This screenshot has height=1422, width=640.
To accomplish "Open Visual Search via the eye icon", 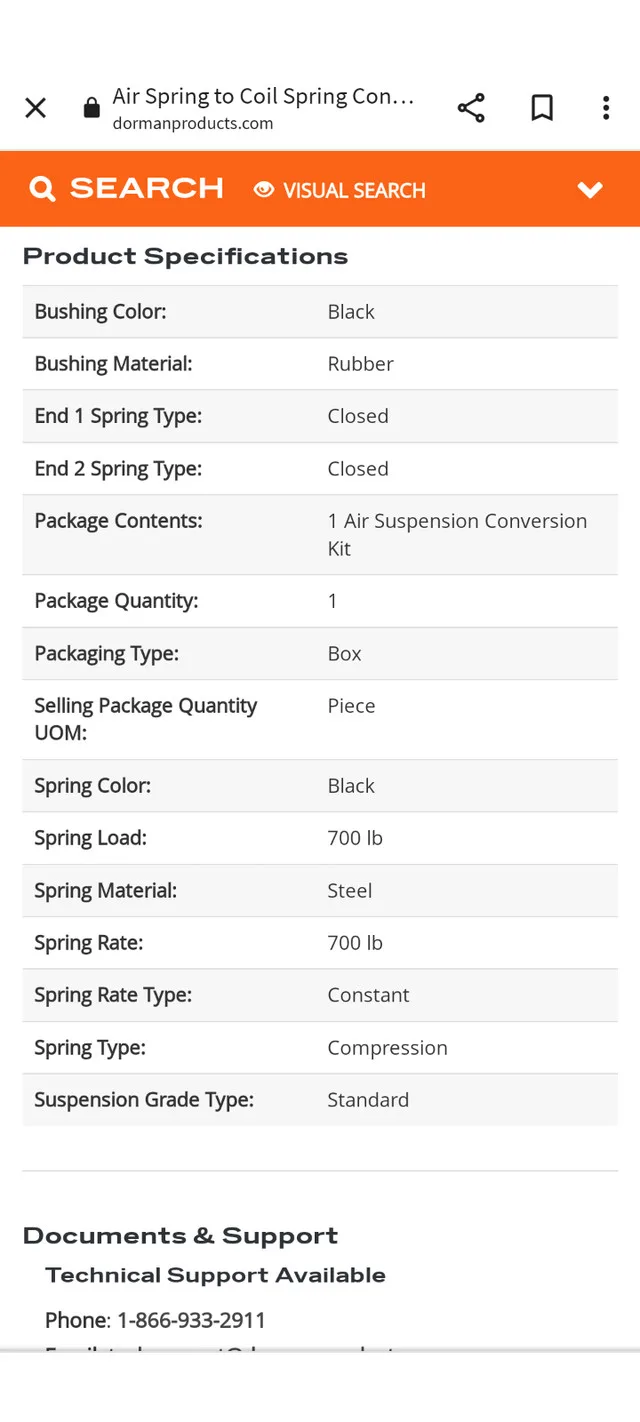I will click(x=263, y=190).
